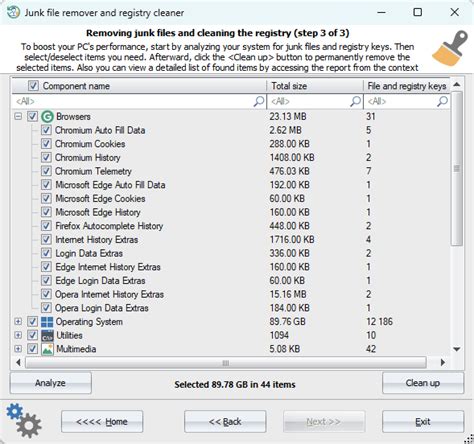
Task: Close the Junk file remover window
Action: click(454, 12)
